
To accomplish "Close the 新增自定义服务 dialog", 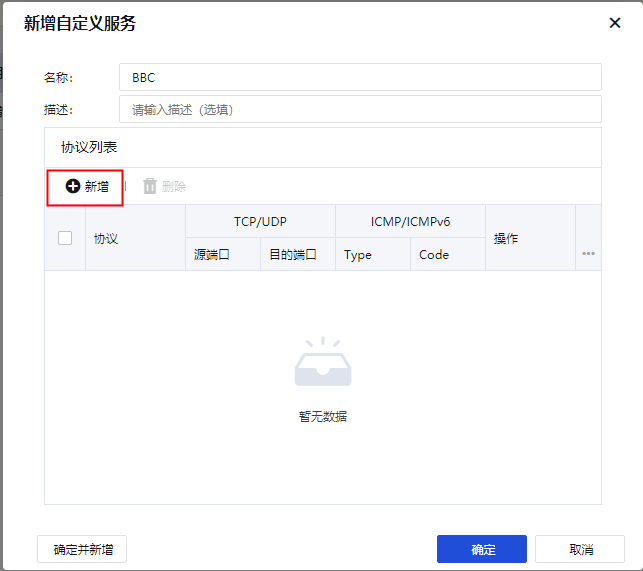I will coord(615,23).
